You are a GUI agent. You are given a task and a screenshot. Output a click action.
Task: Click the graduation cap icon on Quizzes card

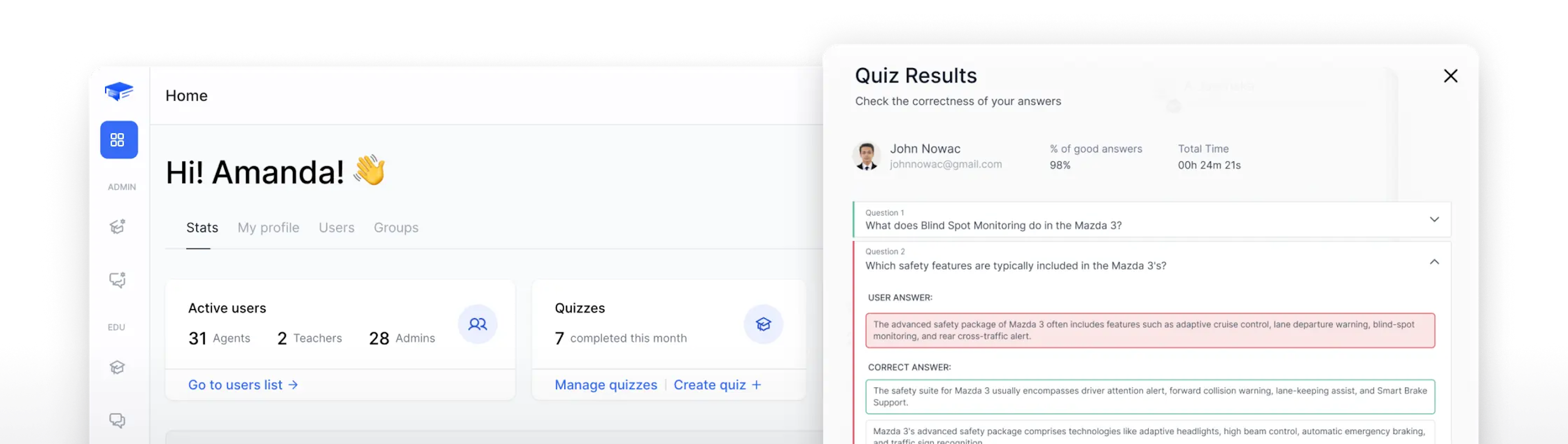click(x=764, y=323)
